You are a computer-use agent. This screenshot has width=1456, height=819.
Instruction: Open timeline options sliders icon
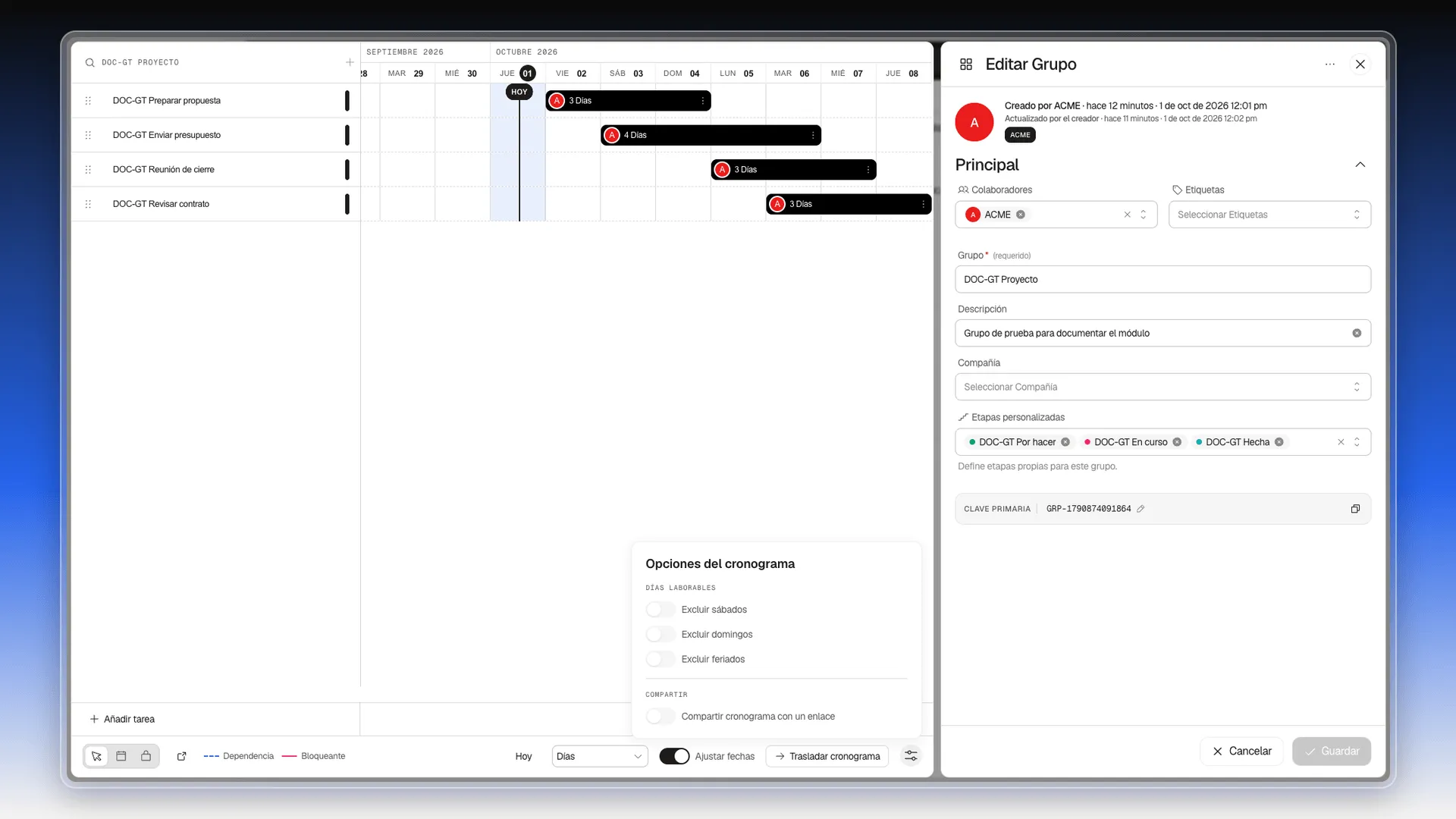tap(911, 756)
